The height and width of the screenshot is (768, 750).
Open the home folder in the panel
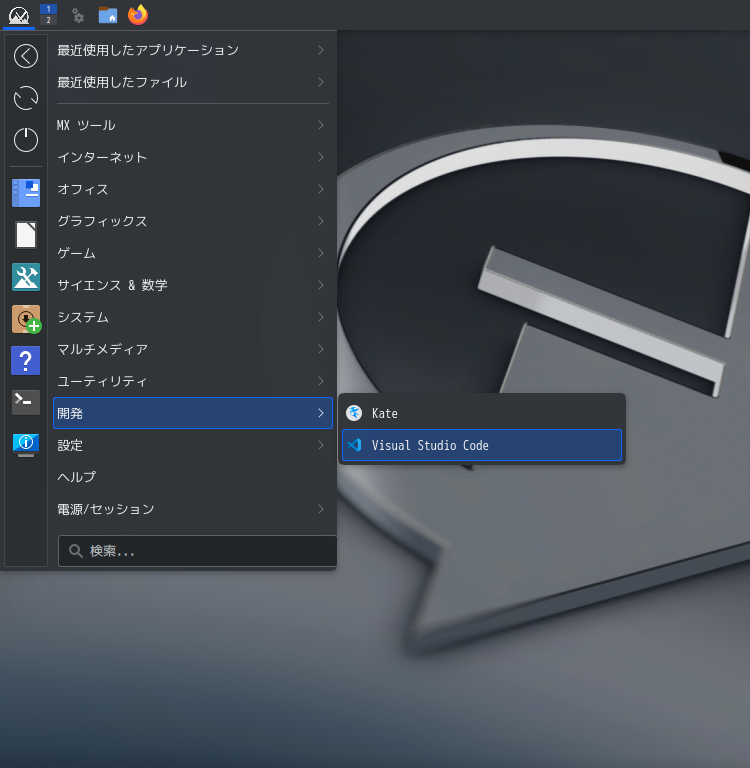click(108, 15)
